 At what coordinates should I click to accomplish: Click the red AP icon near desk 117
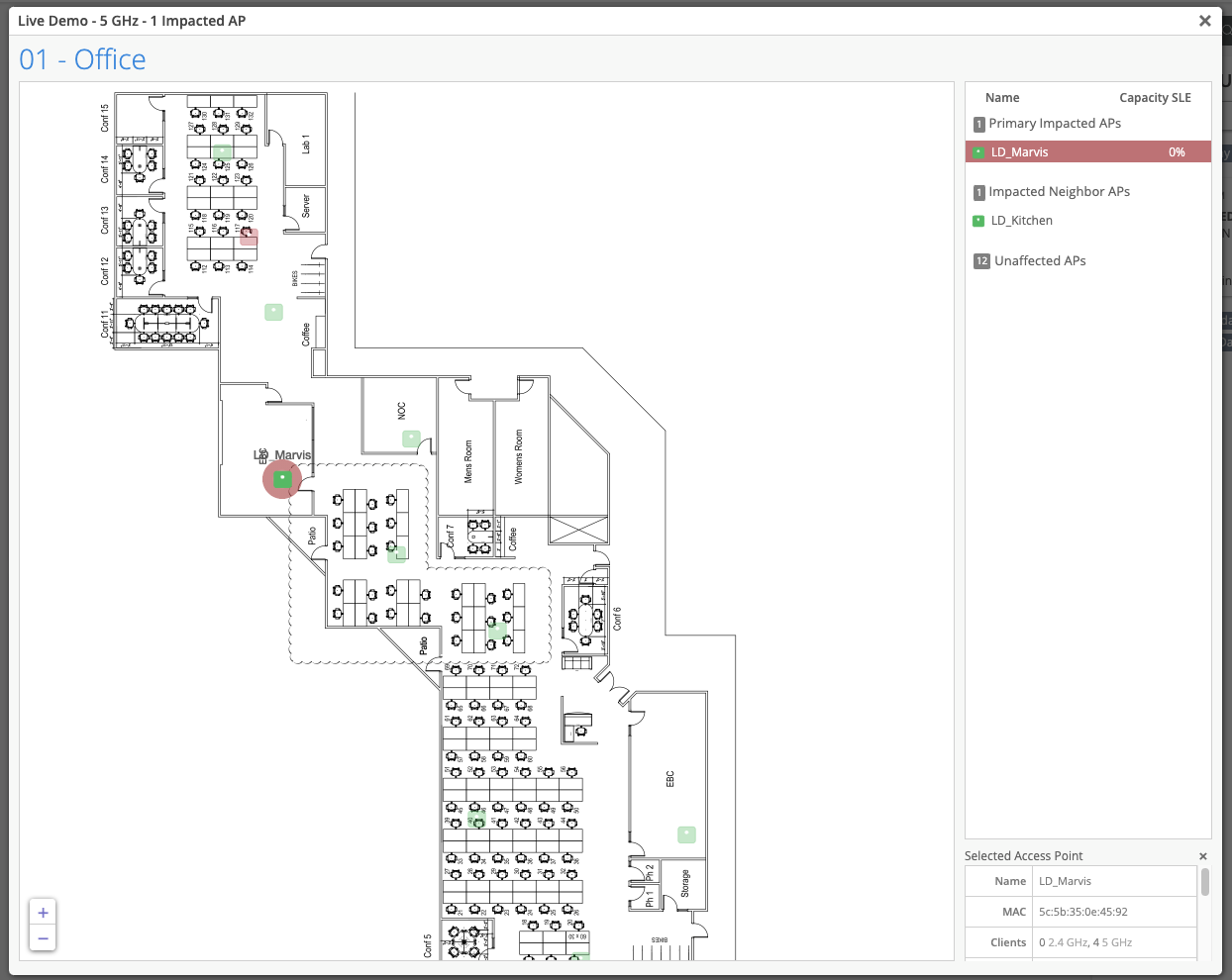click(x=249, y=237)
